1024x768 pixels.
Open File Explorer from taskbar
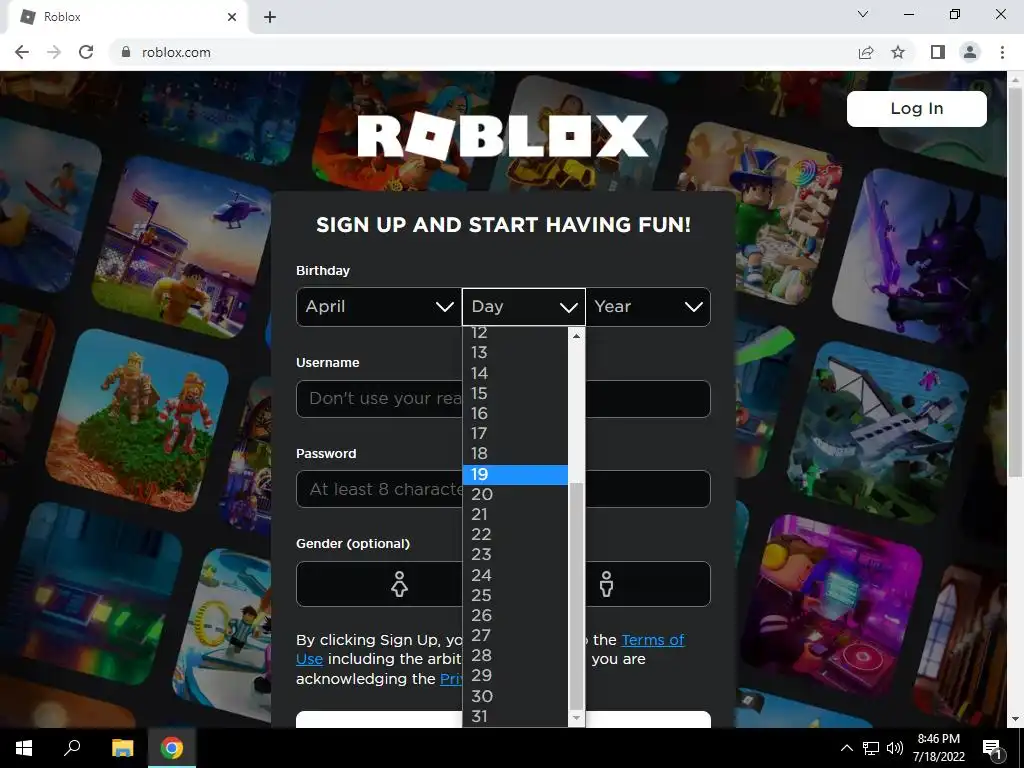tap(122, 748)
